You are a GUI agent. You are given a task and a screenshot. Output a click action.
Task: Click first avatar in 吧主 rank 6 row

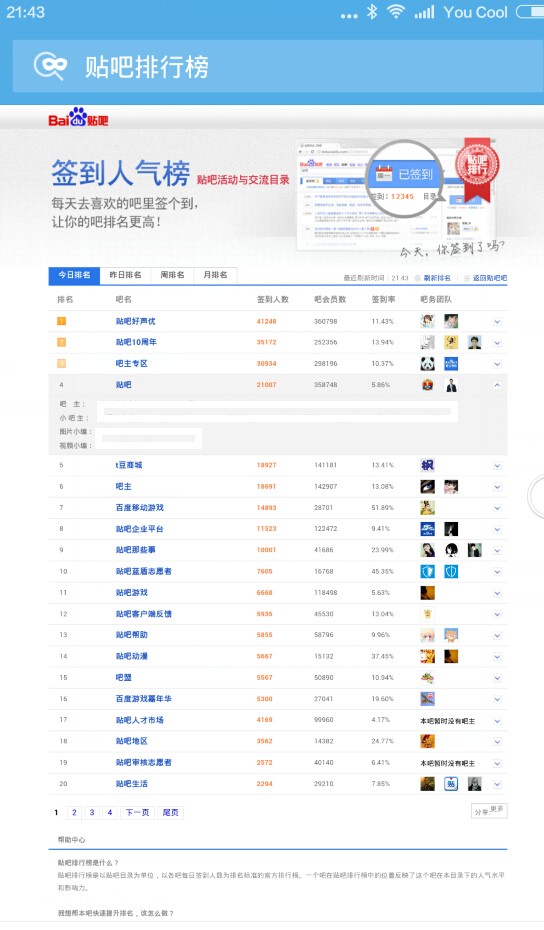(x=427, y=486)
